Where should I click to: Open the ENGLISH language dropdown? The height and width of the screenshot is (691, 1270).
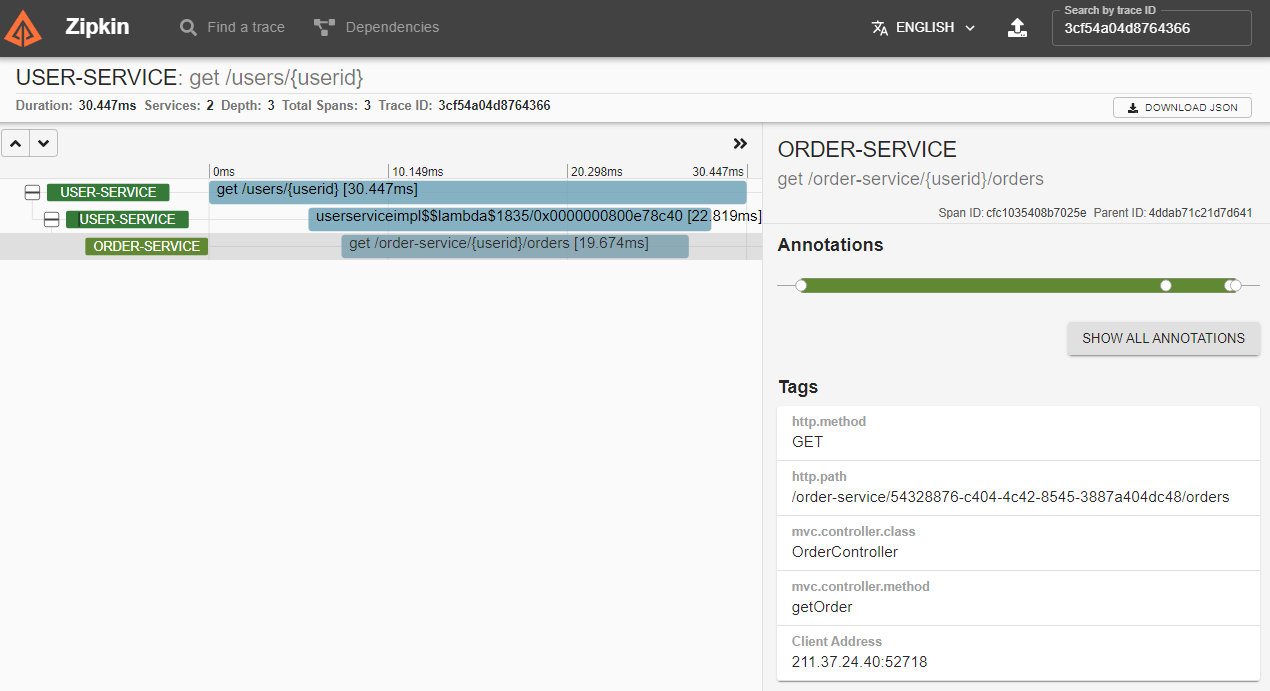[x=923, y=28]
